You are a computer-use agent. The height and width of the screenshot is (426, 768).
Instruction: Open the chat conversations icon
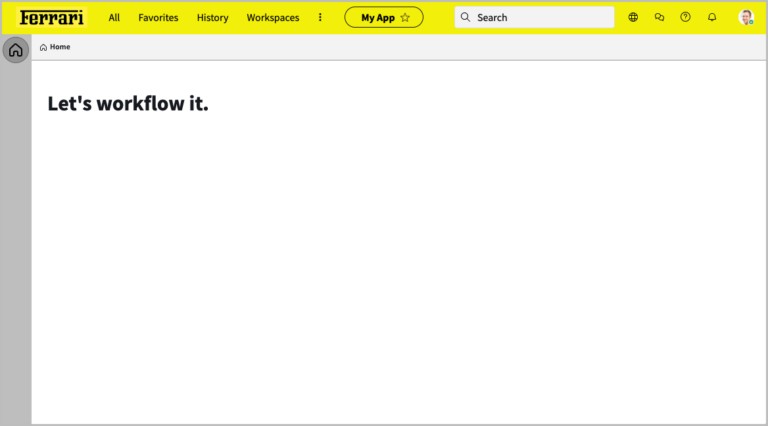(x=659, y=18)
